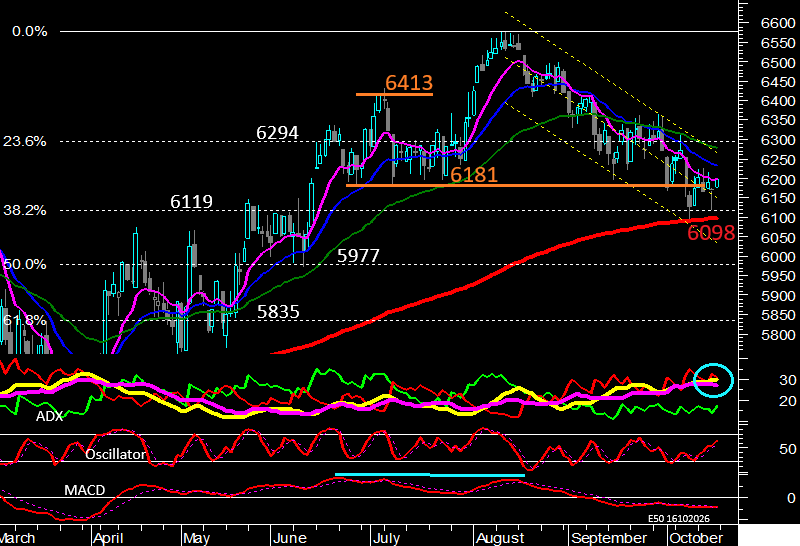Image resolution: width=800 pixels, height=546 pixels.
Task: Click the 61.8% Fibonacci level label
Action: point(25,320)
